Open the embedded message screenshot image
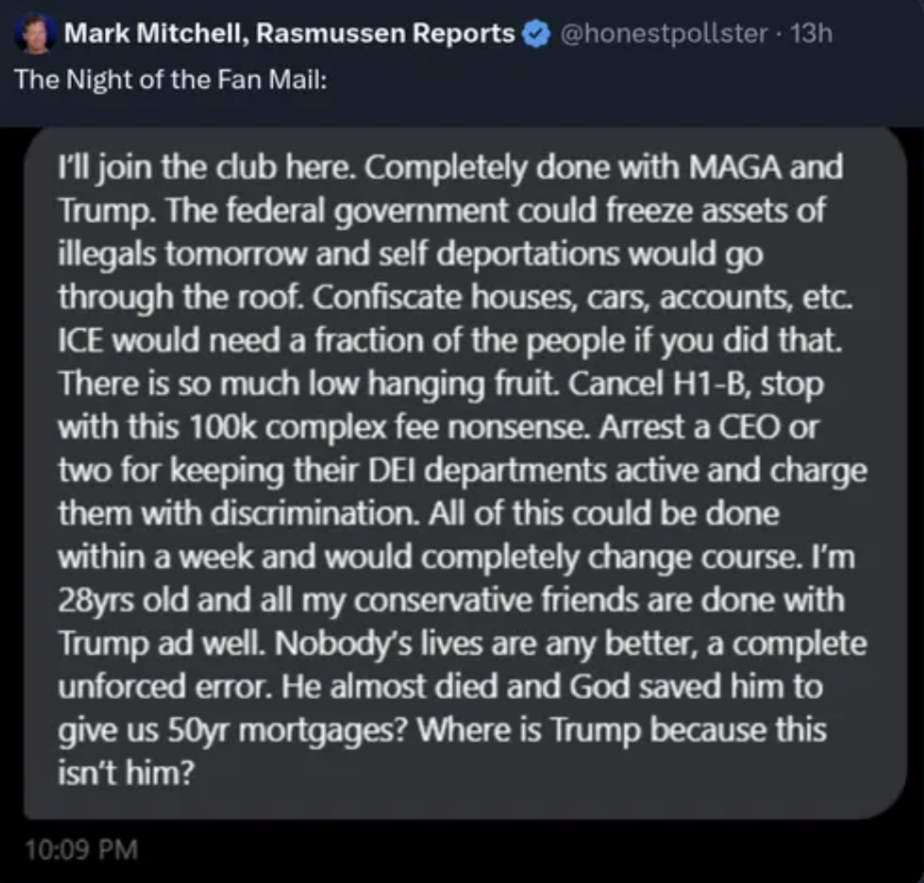The width and height of the screenshot is (924, 883). (460, 480)
